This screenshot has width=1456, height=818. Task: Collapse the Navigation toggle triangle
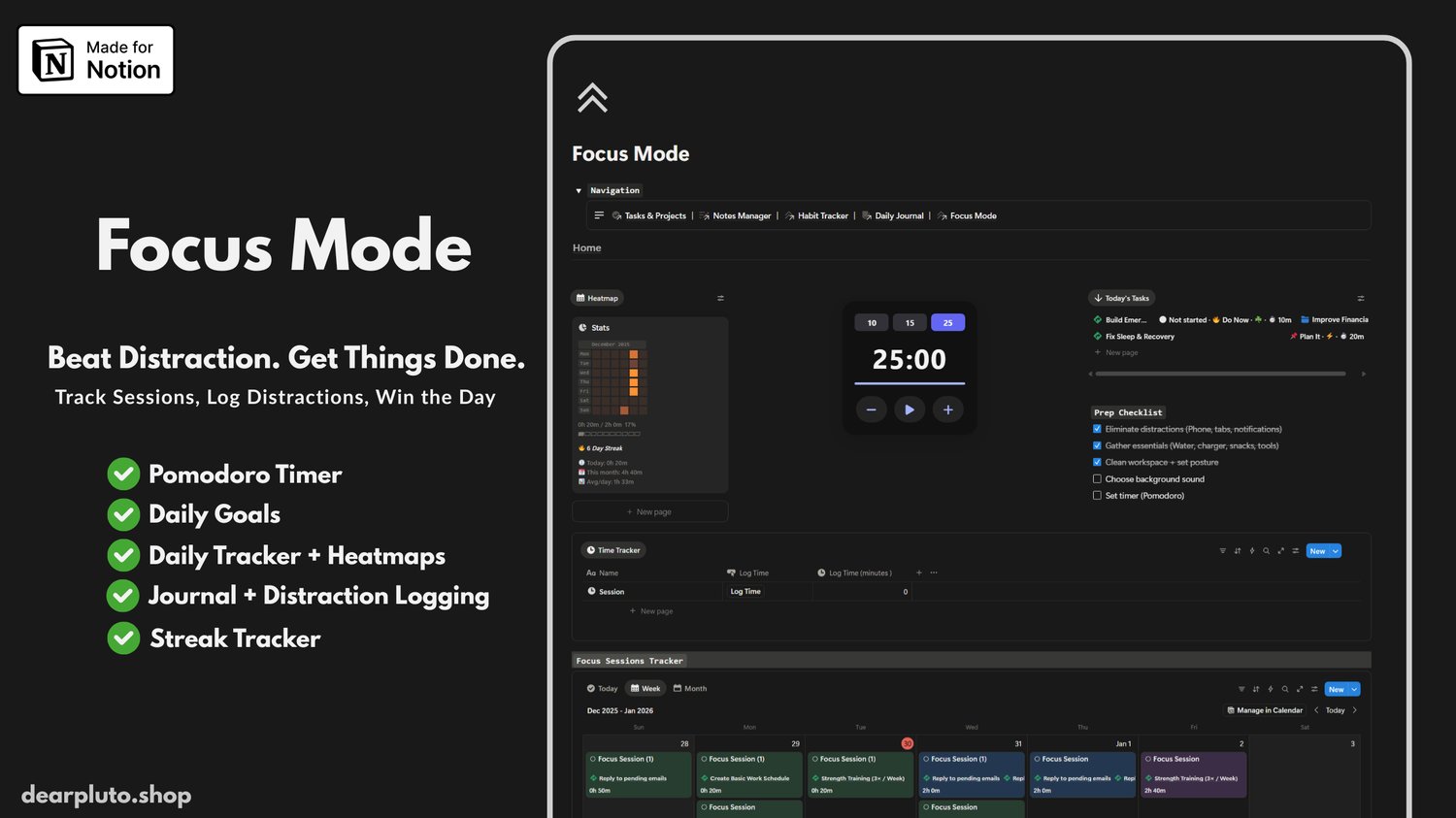click(579, 191)
